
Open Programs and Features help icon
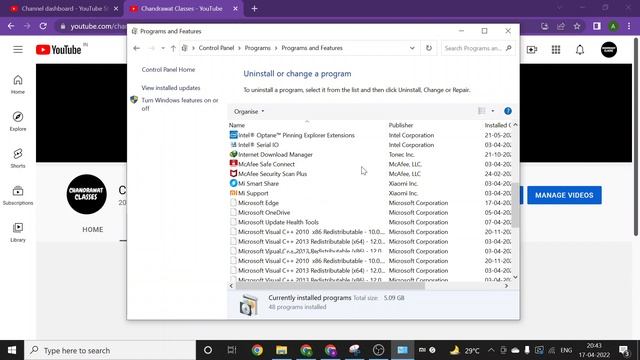(508, 111)
